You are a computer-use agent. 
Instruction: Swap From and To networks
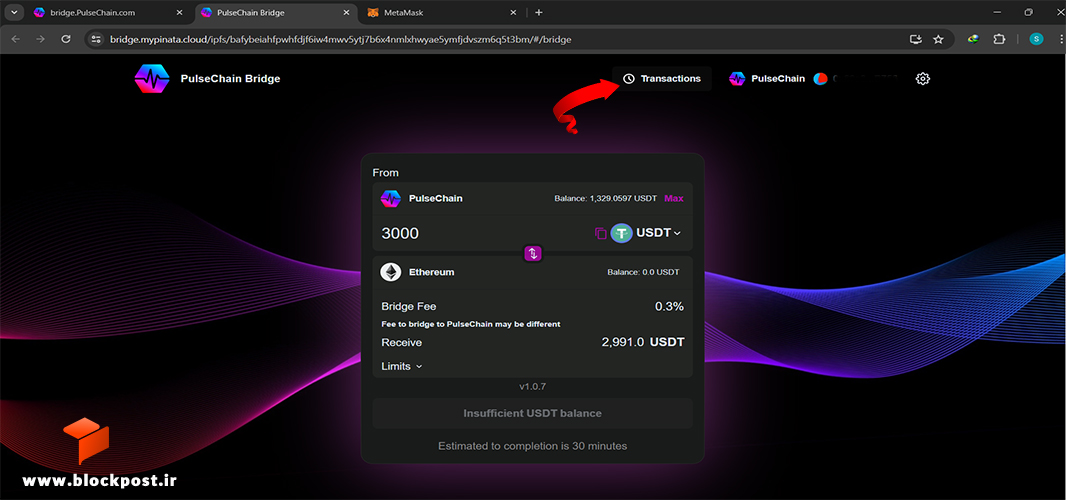[533, 254]
